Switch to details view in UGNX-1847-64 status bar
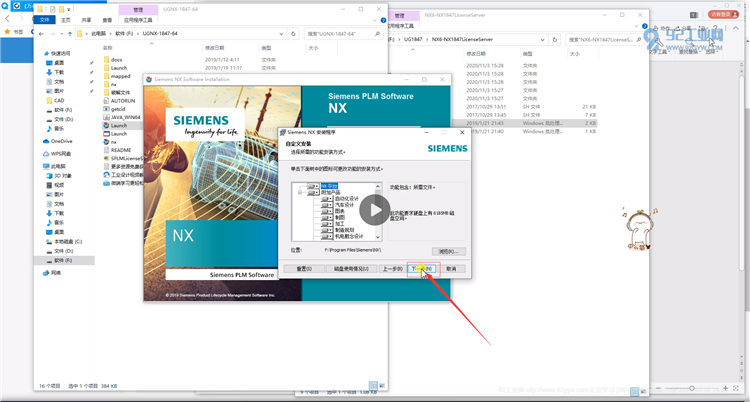 tap(373, 385)
